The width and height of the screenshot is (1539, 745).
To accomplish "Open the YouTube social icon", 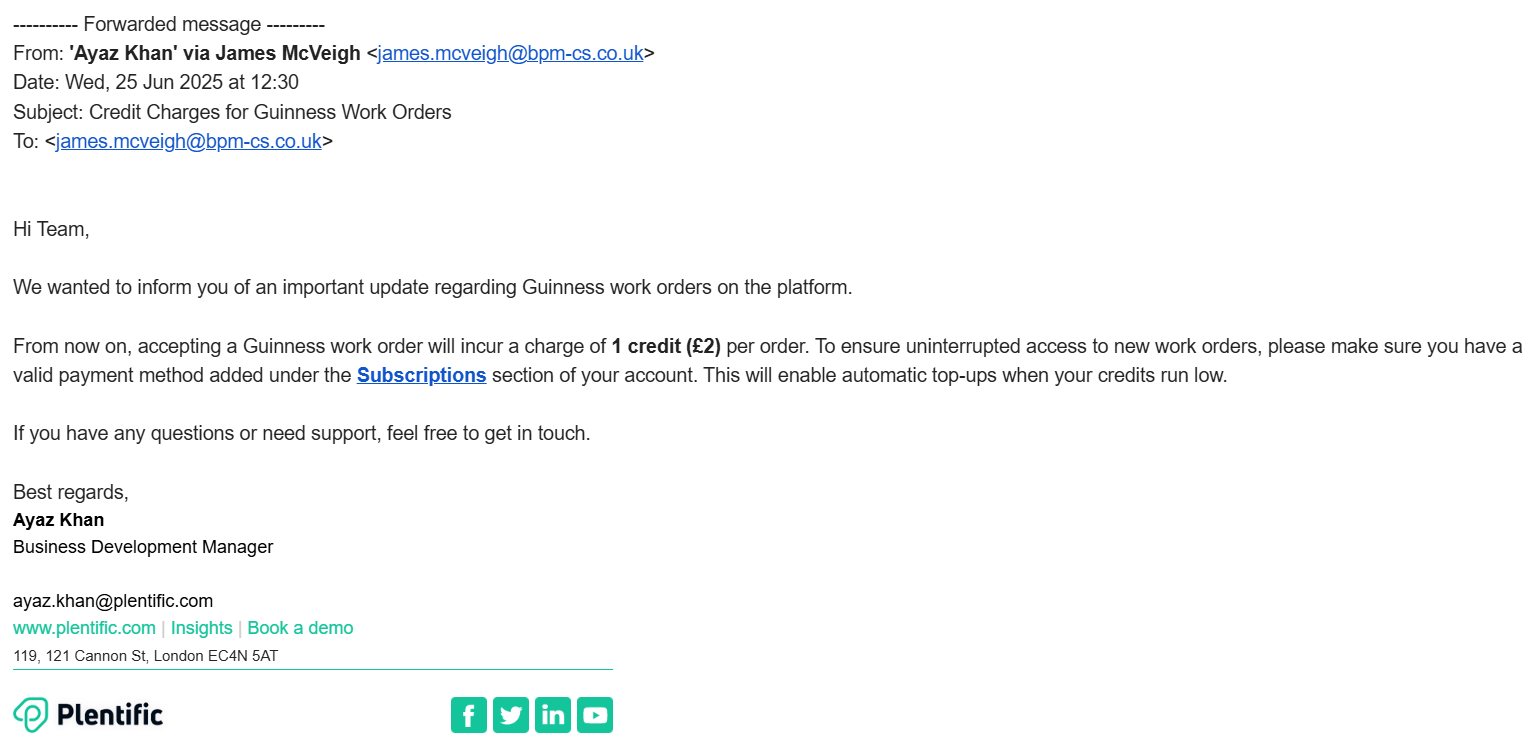I will pos(595,715).
